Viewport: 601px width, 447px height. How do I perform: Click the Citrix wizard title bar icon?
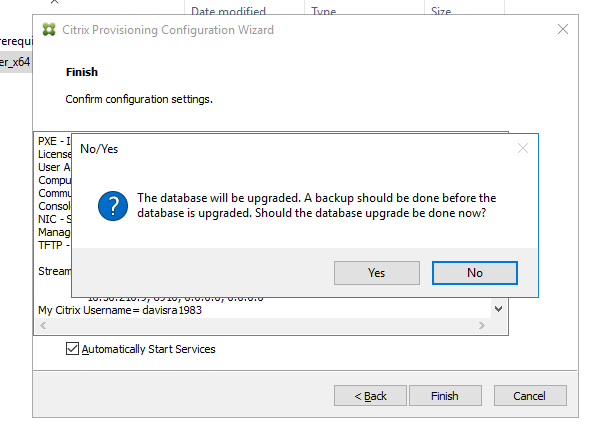tap(49, 30)
